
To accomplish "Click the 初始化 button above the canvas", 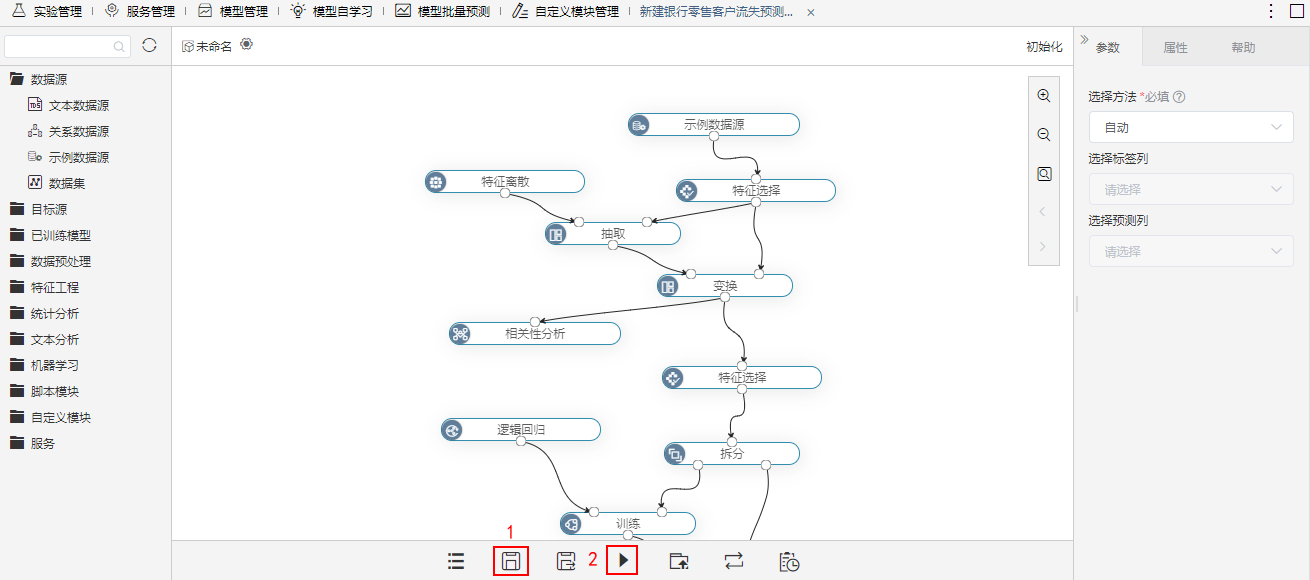I will [x=1044, y=47].
